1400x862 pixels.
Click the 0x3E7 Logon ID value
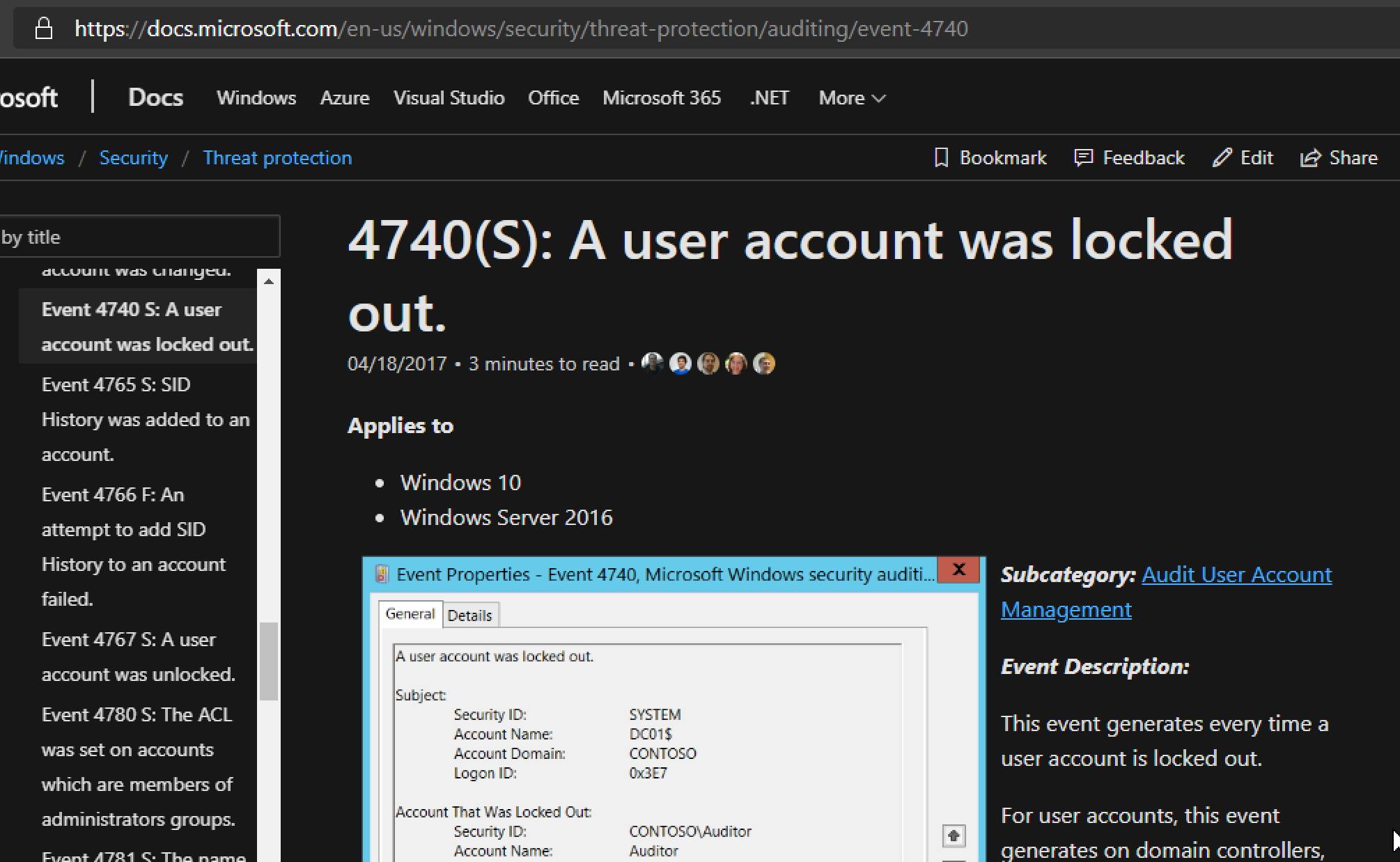pos(648,773)
